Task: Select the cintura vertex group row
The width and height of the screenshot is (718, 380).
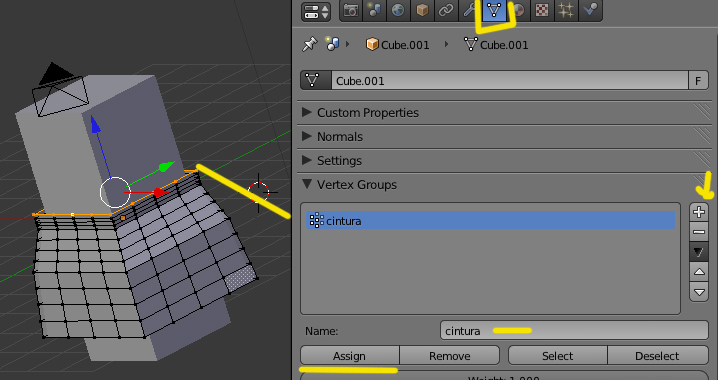Action: [x=490, y=221]
